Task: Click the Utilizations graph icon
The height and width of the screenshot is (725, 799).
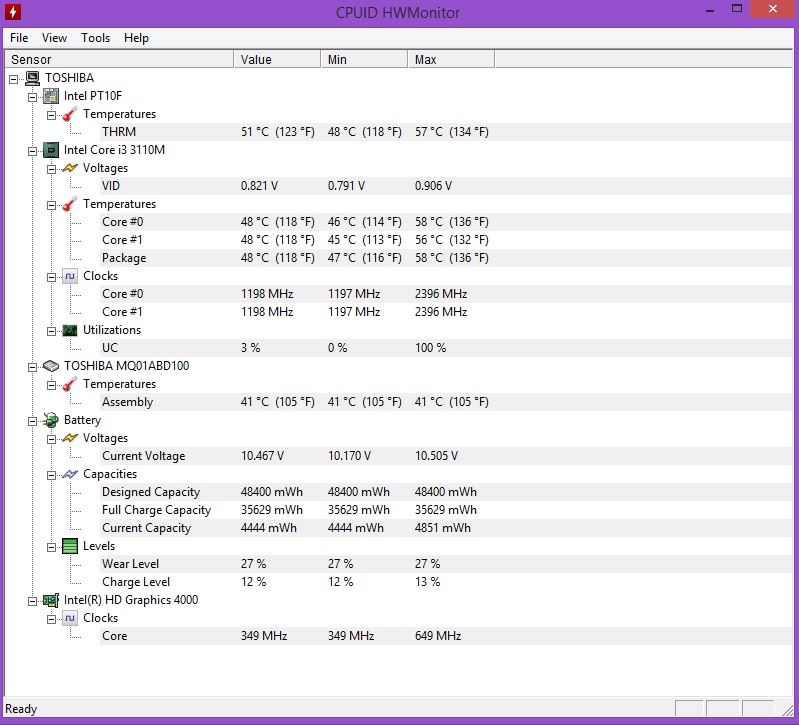Action: point(70,330)
